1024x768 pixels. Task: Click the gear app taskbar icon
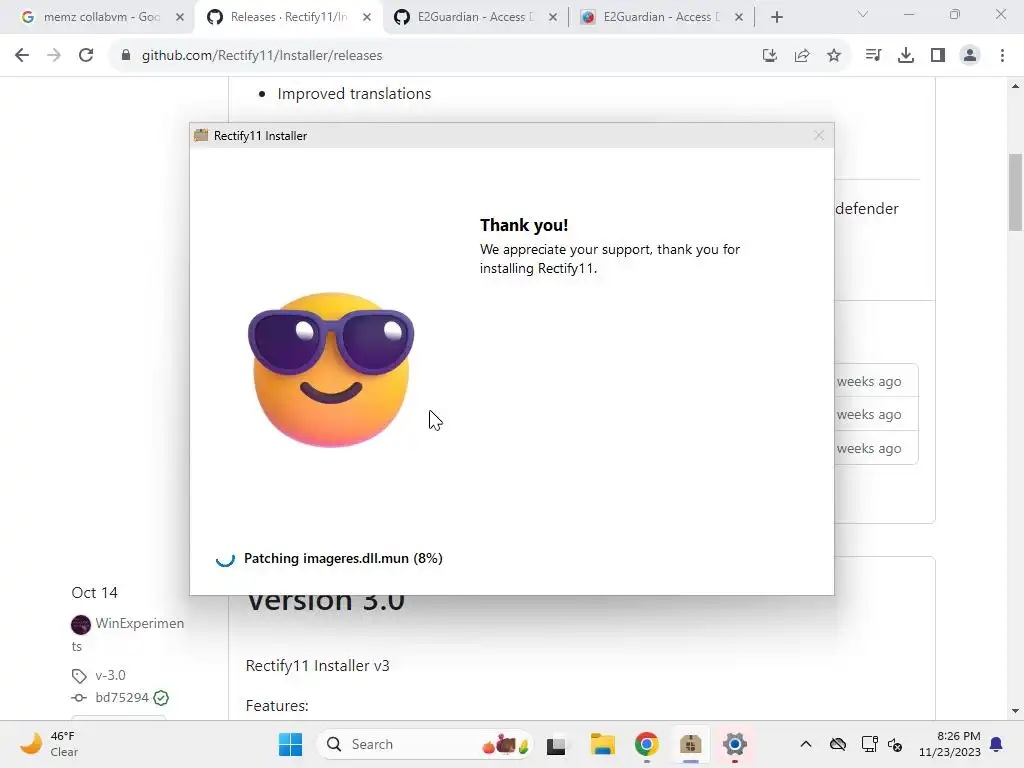click(x=735, y=744)
